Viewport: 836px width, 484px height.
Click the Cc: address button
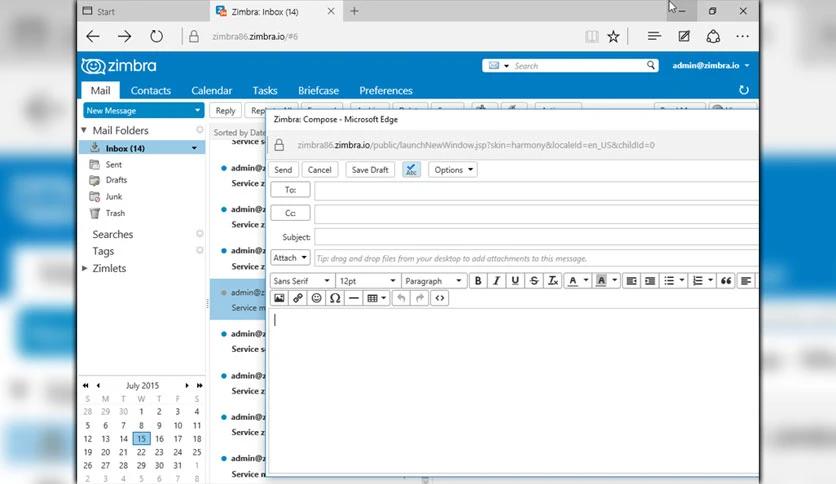point(290,213)
